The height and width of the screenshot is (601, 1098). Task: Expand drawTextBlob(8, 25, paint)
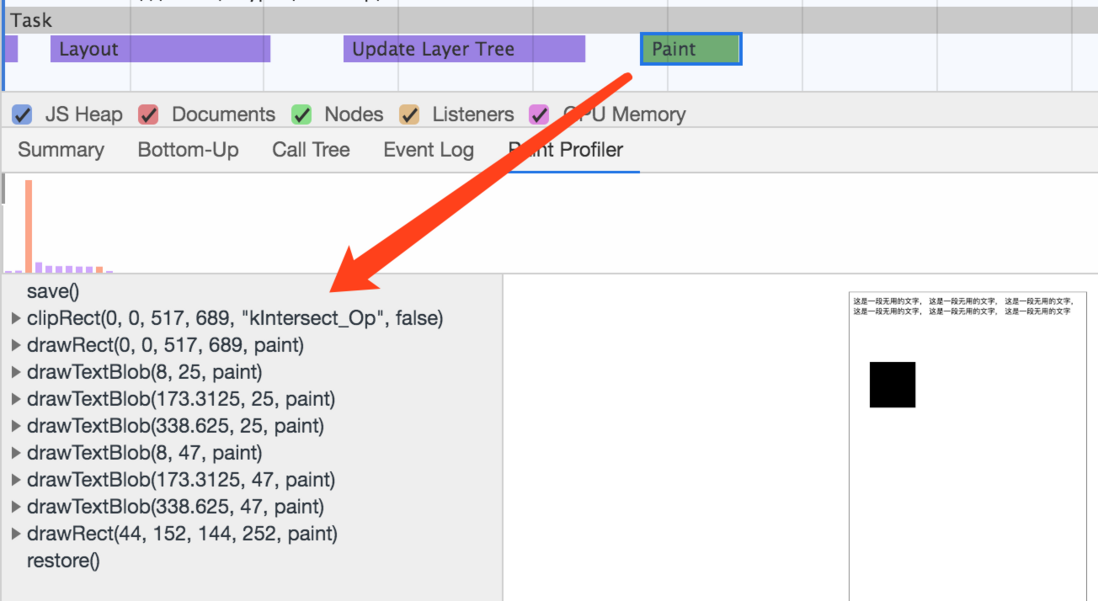(16, 373)
